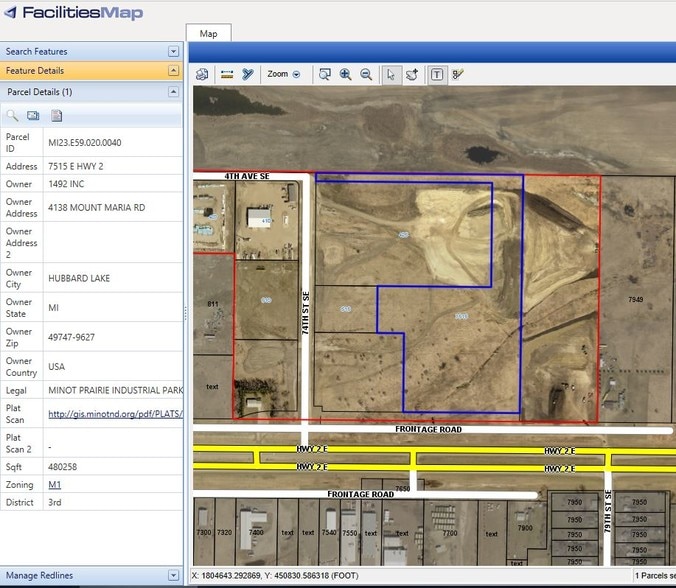Screen dimensions: 676x588
Task: Open the Manage Redlines panel
Action: coord(173,575)
